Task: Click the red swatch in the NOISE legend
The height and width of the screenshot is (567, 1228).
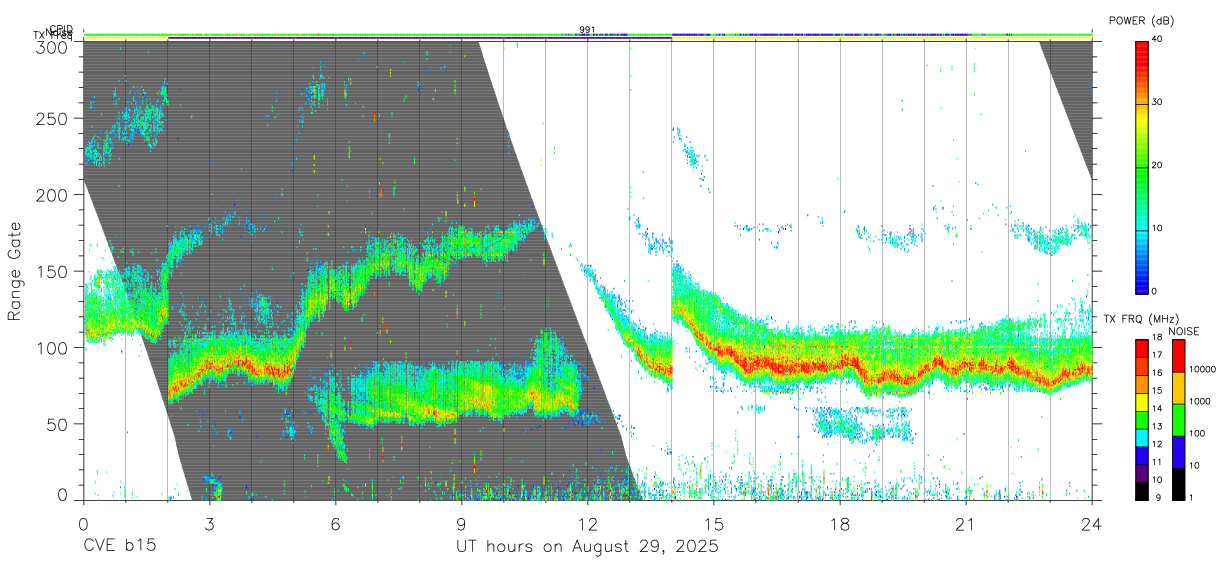Action: click(x=1177, y=355)
